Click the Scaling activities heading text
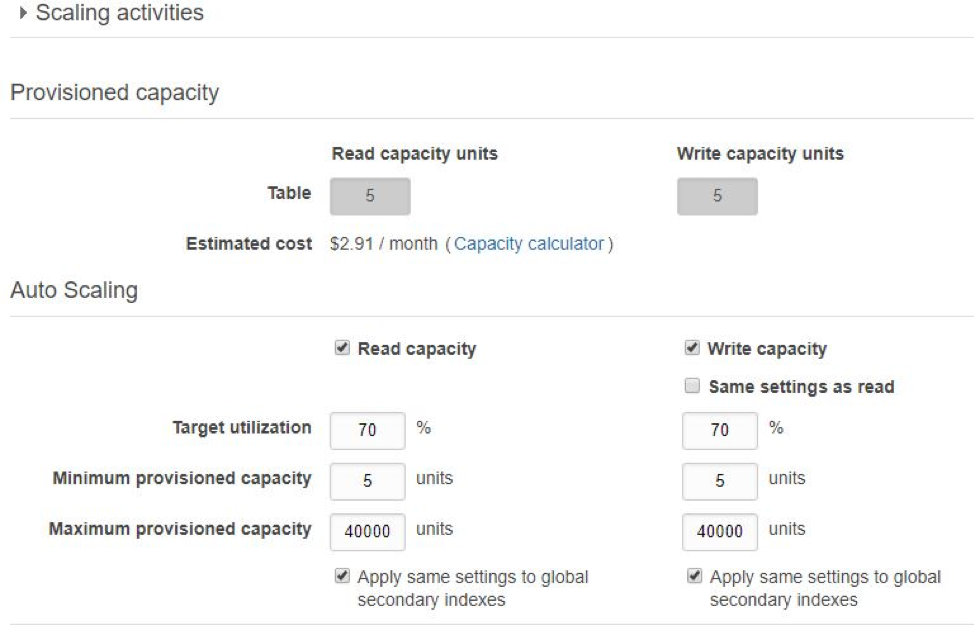This screenshot has width=974, height=633. (120, 13)
